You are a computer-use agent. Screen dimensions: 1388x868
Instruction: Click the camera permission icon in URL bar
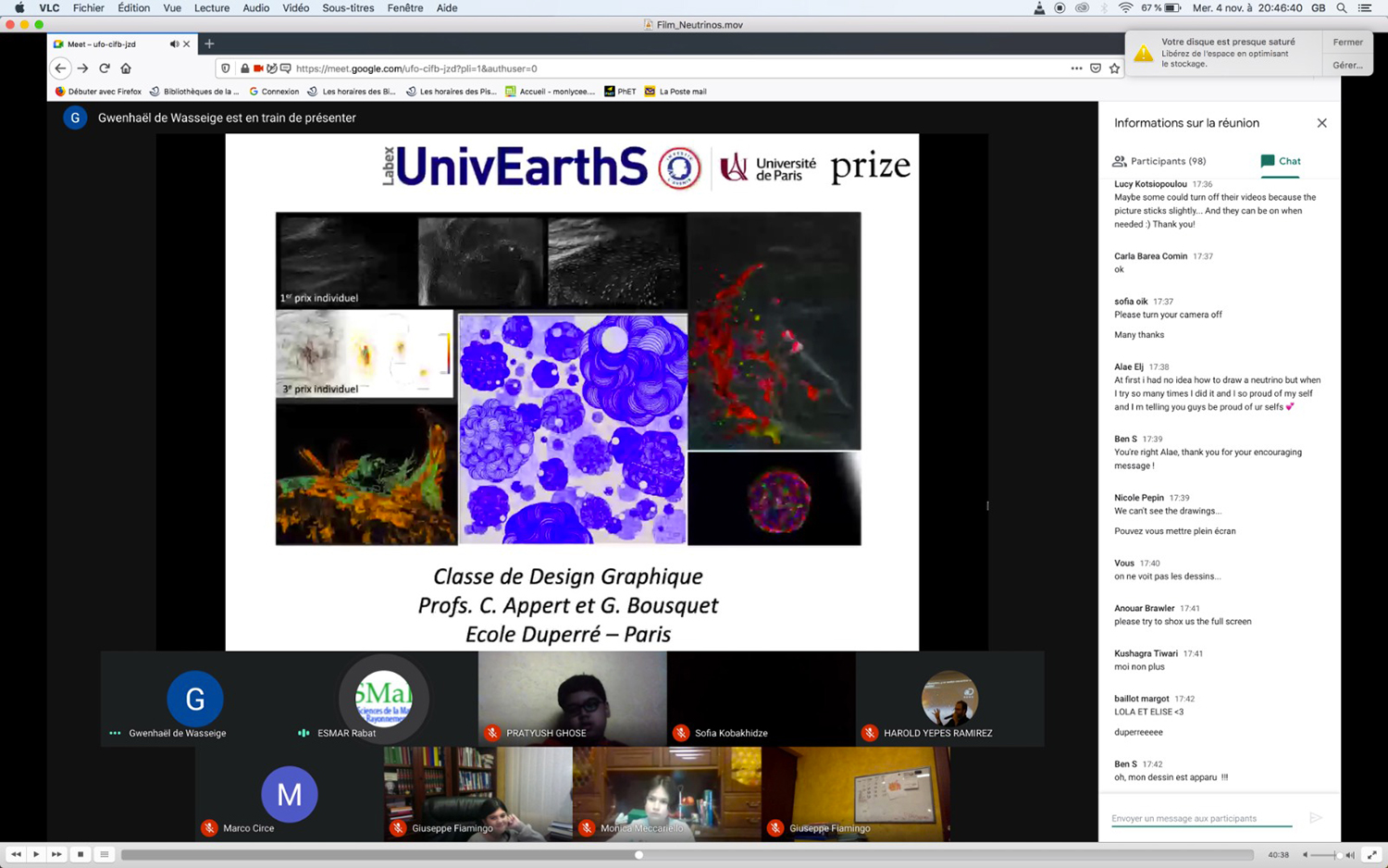click(258, 68)
